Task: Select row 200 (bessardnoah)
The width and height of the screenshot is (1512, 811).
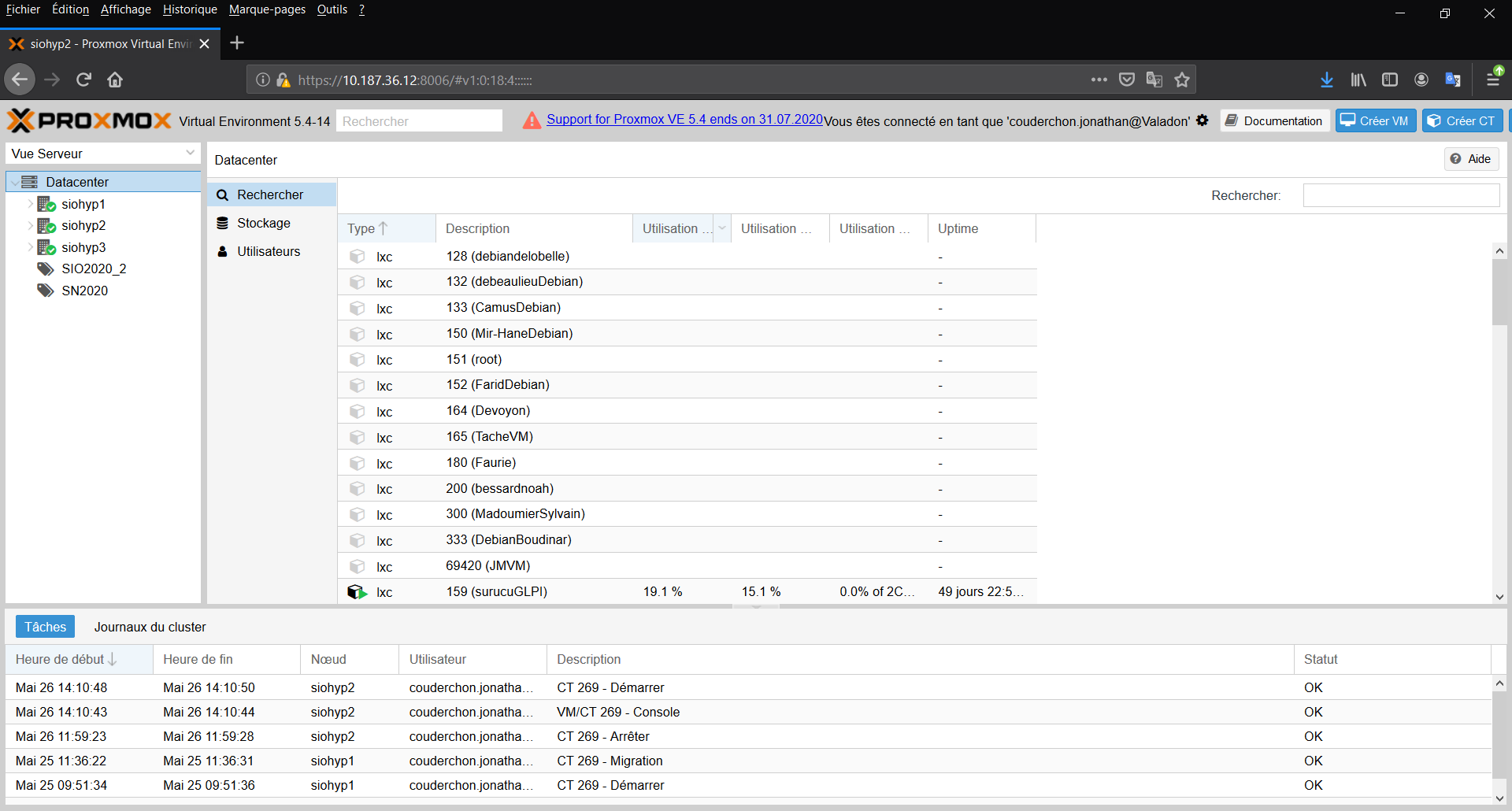Action: pos(687,488)
